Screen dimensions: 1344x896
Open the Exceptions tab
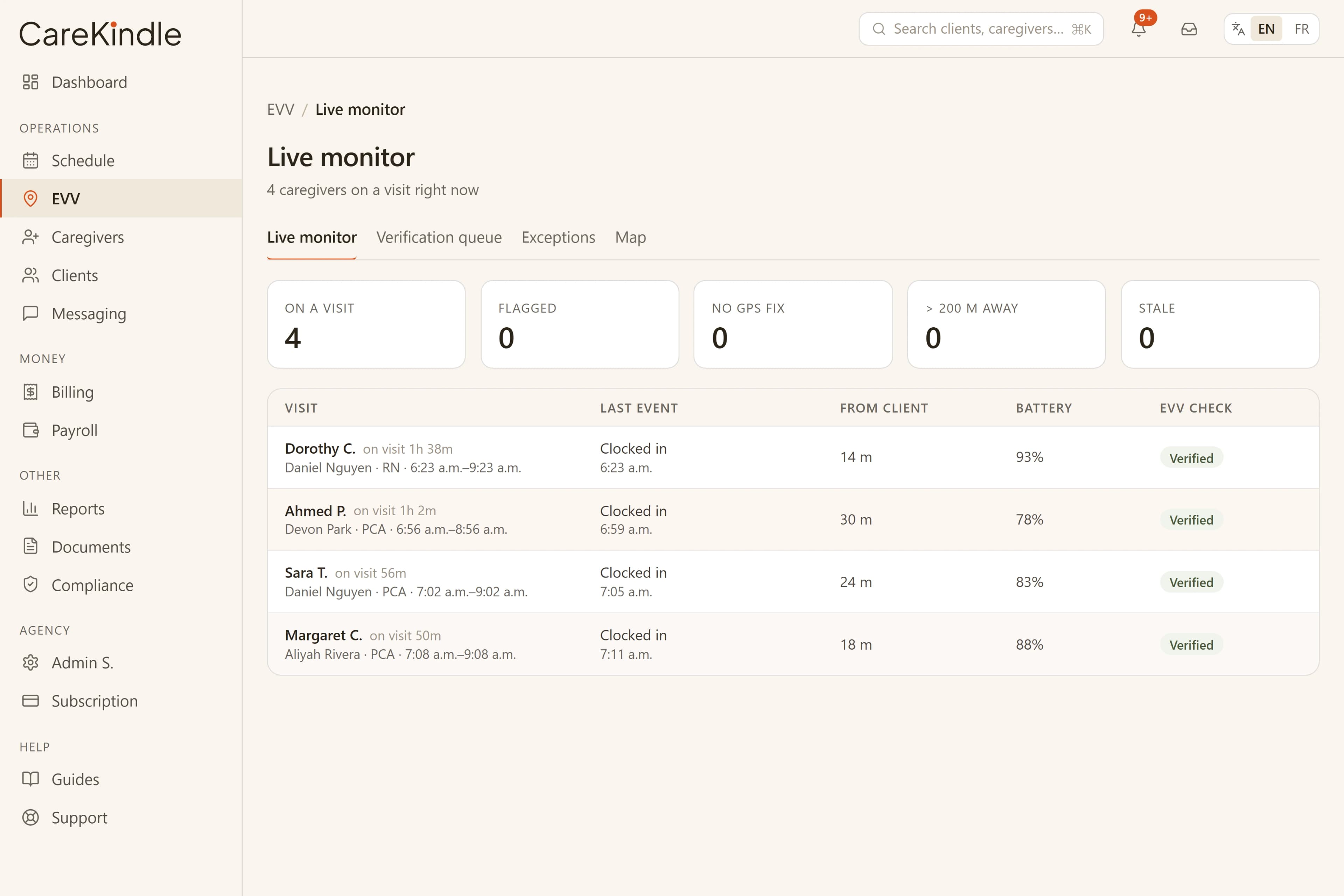pyautogui.click(x=558, y=238)
